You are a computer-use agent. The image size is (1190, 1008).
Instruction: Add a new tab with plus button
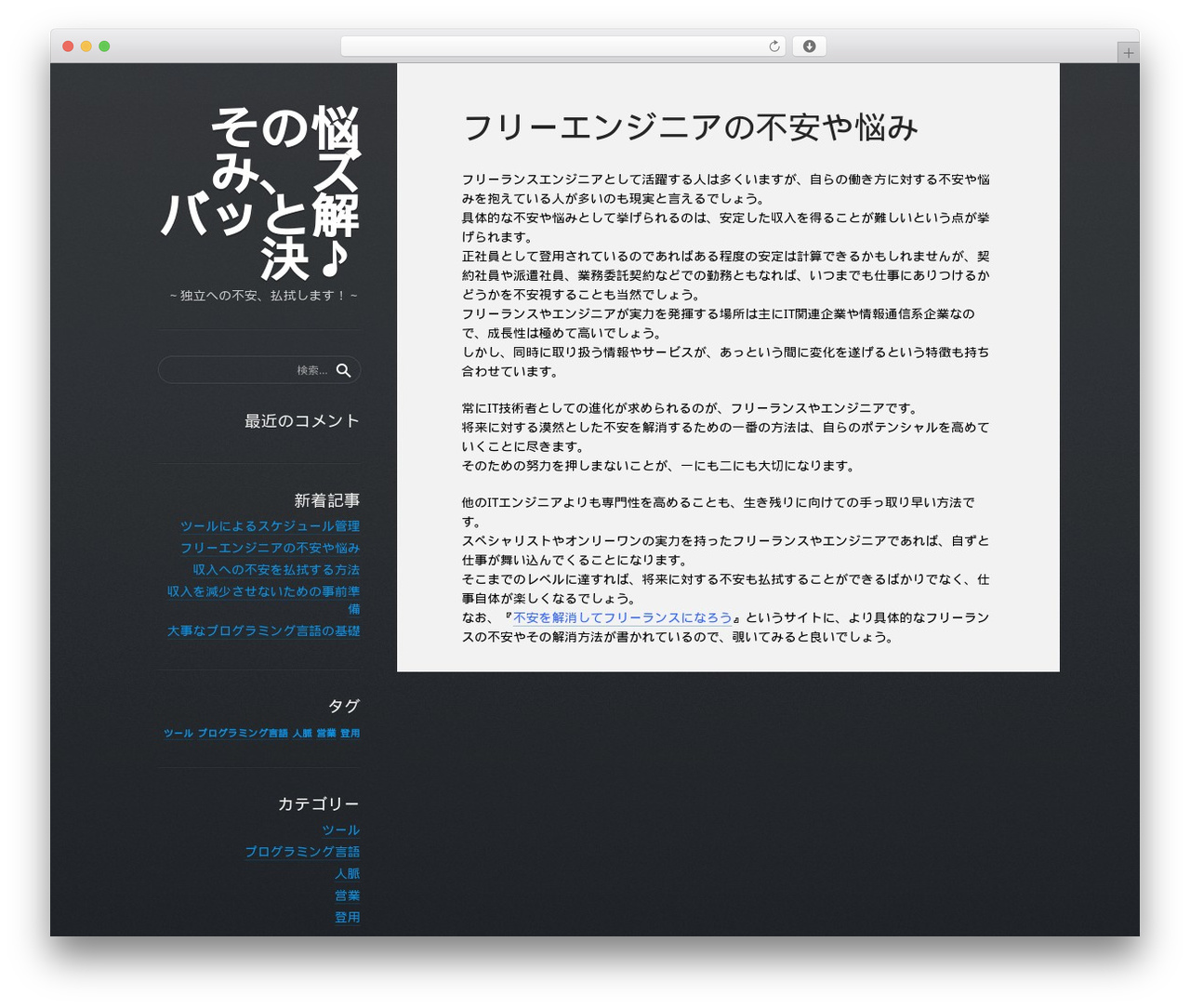coord(1128,53)
